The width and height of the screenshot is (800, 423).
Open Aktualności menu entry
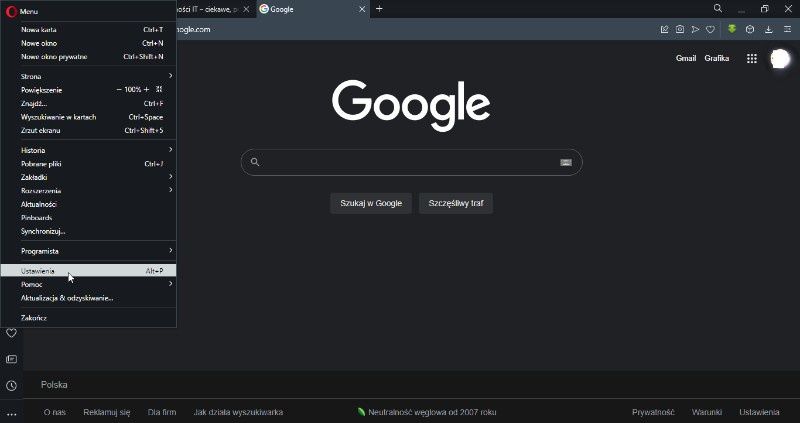(88, 204)
